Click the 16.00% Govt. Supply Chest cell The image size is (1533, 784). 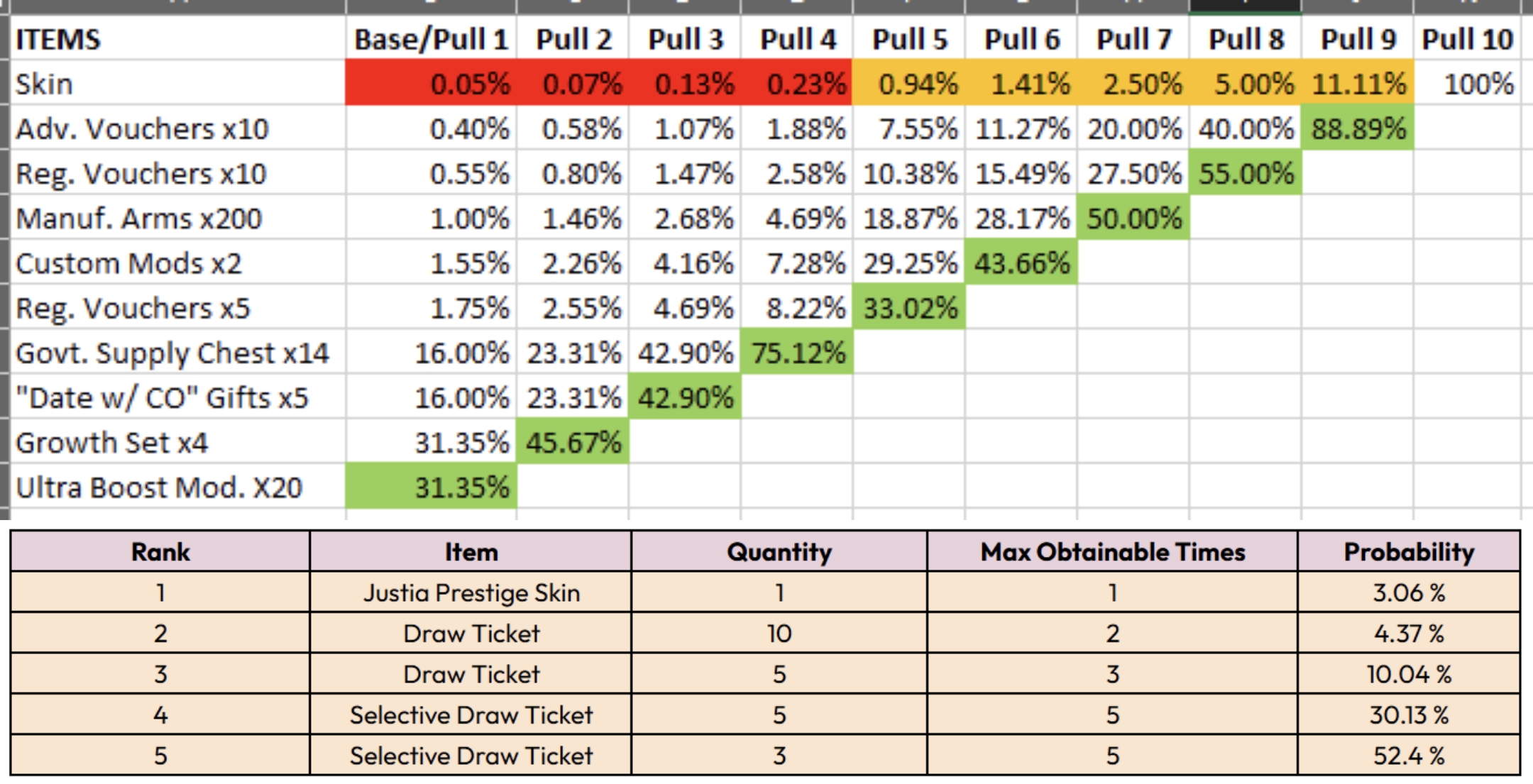pyautogui.click(x=431, y=352)
